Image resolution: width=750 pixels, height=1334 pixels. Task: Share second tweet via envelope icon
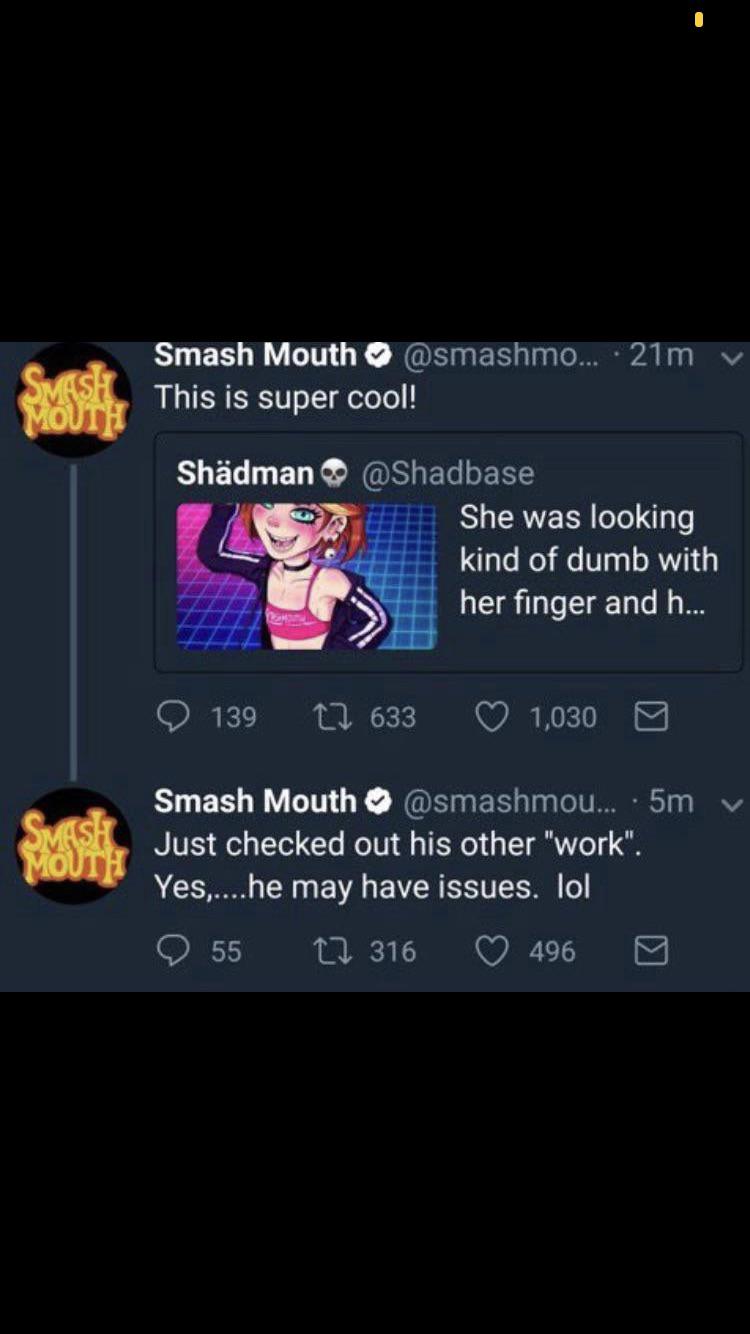pyautogui.click(x=651, y=950)
